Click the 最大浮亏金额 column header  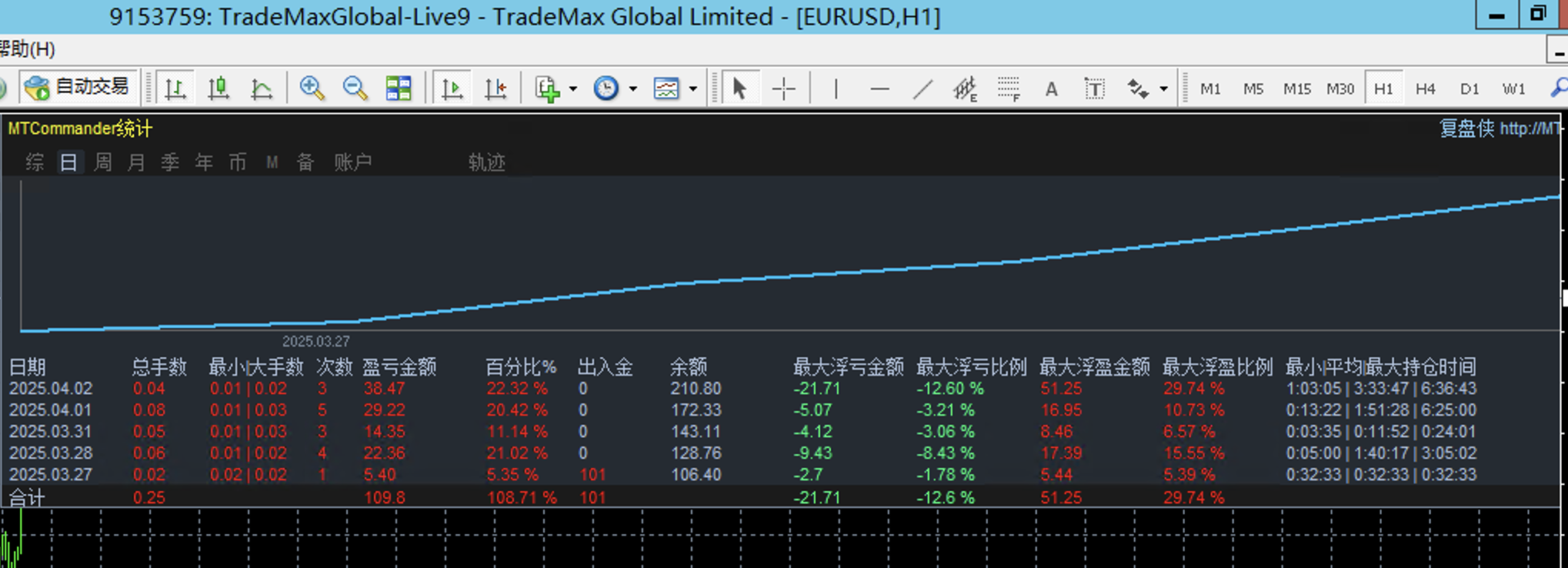click(849, 367)
